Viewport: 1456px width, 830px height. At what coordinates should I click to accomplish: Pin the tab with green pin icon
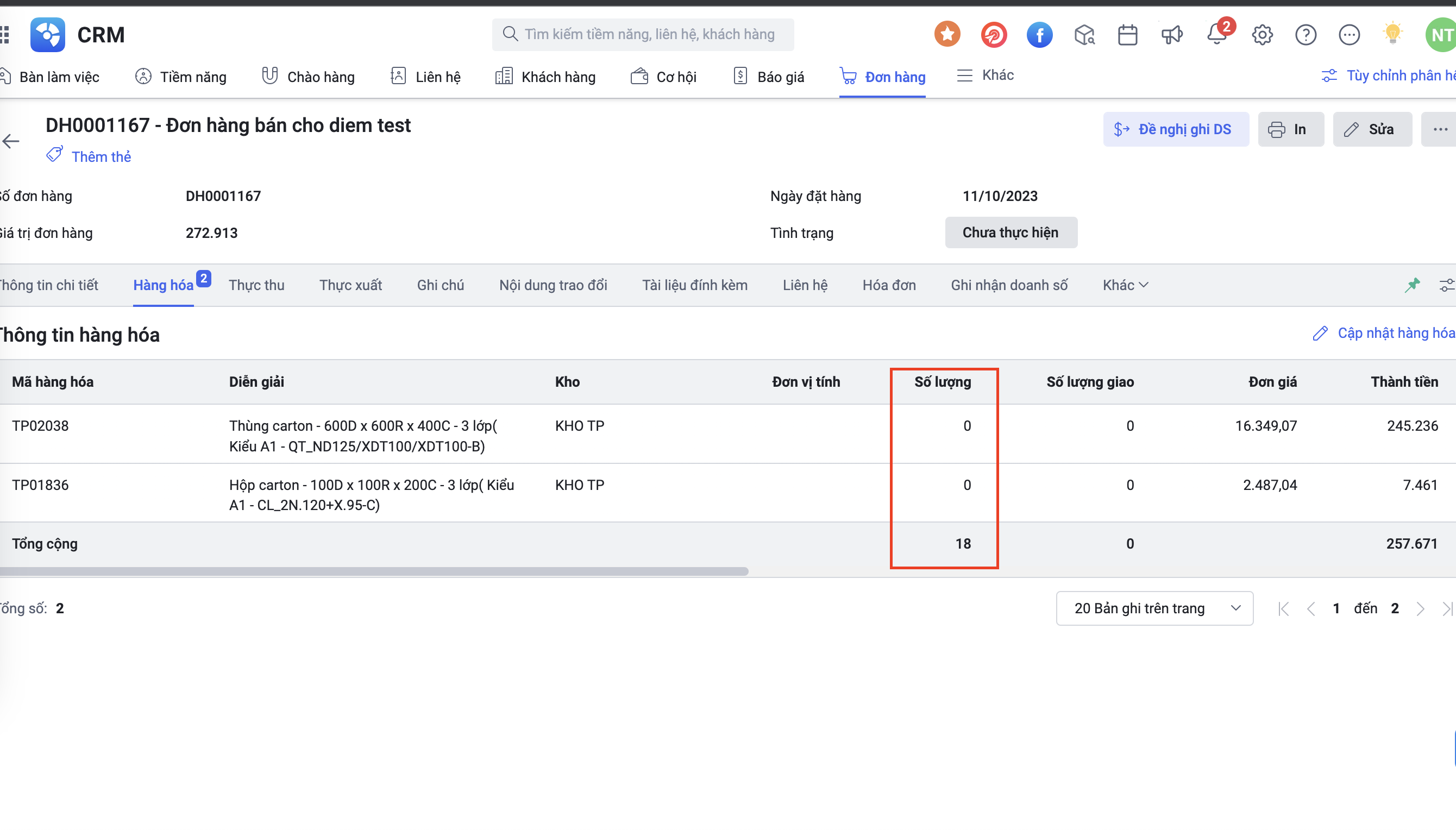click(x=1412, y=285)
